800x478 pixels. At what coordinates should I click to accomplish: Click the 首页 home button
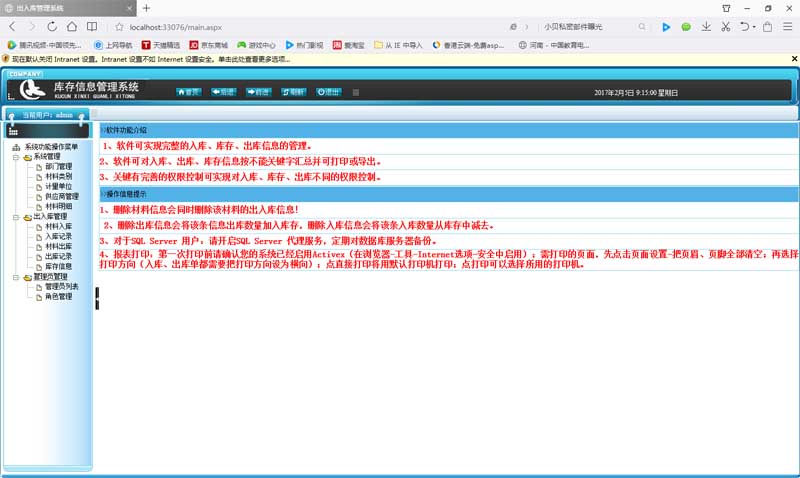point(189,92)
